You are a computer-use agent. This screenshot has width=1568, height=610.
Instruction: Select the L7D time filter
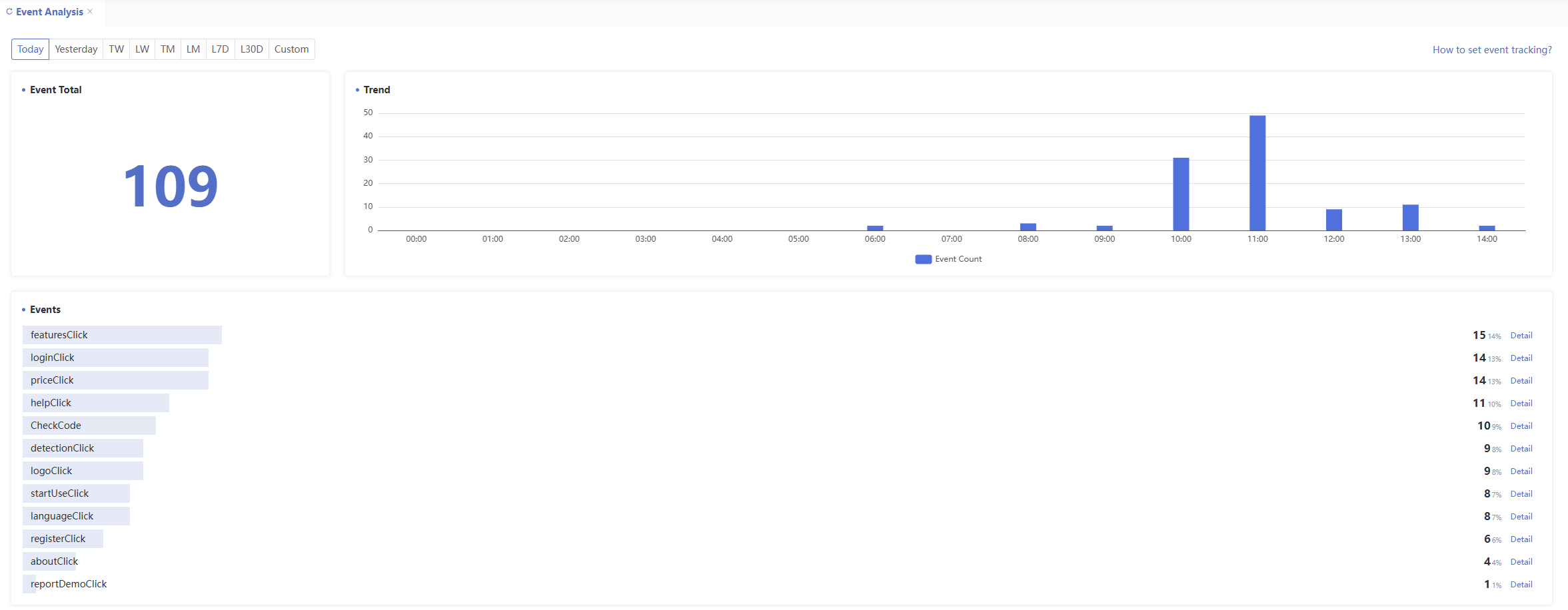point(220,49)
